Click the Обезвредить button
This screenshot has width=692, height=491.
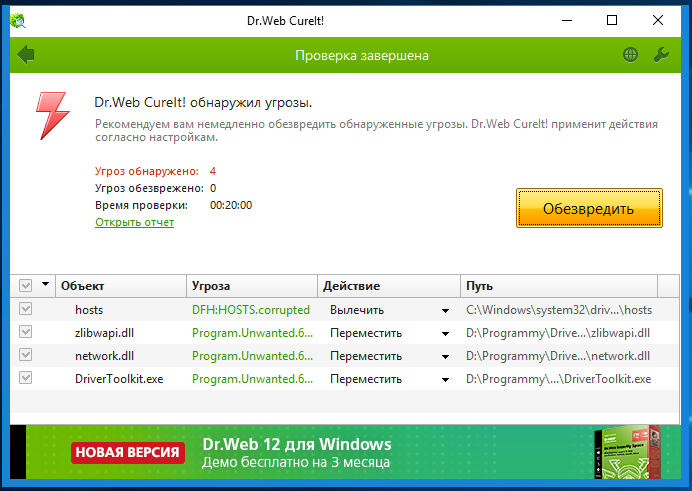tap(589, 208)
